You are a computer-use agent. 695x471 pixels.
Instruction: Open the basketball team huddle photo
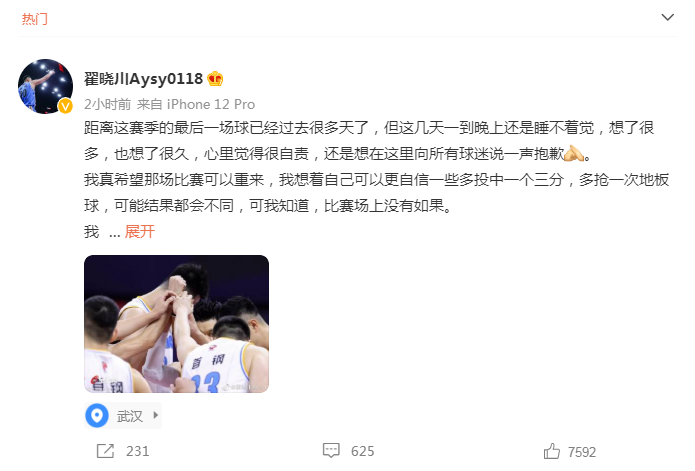coord(176,324)
